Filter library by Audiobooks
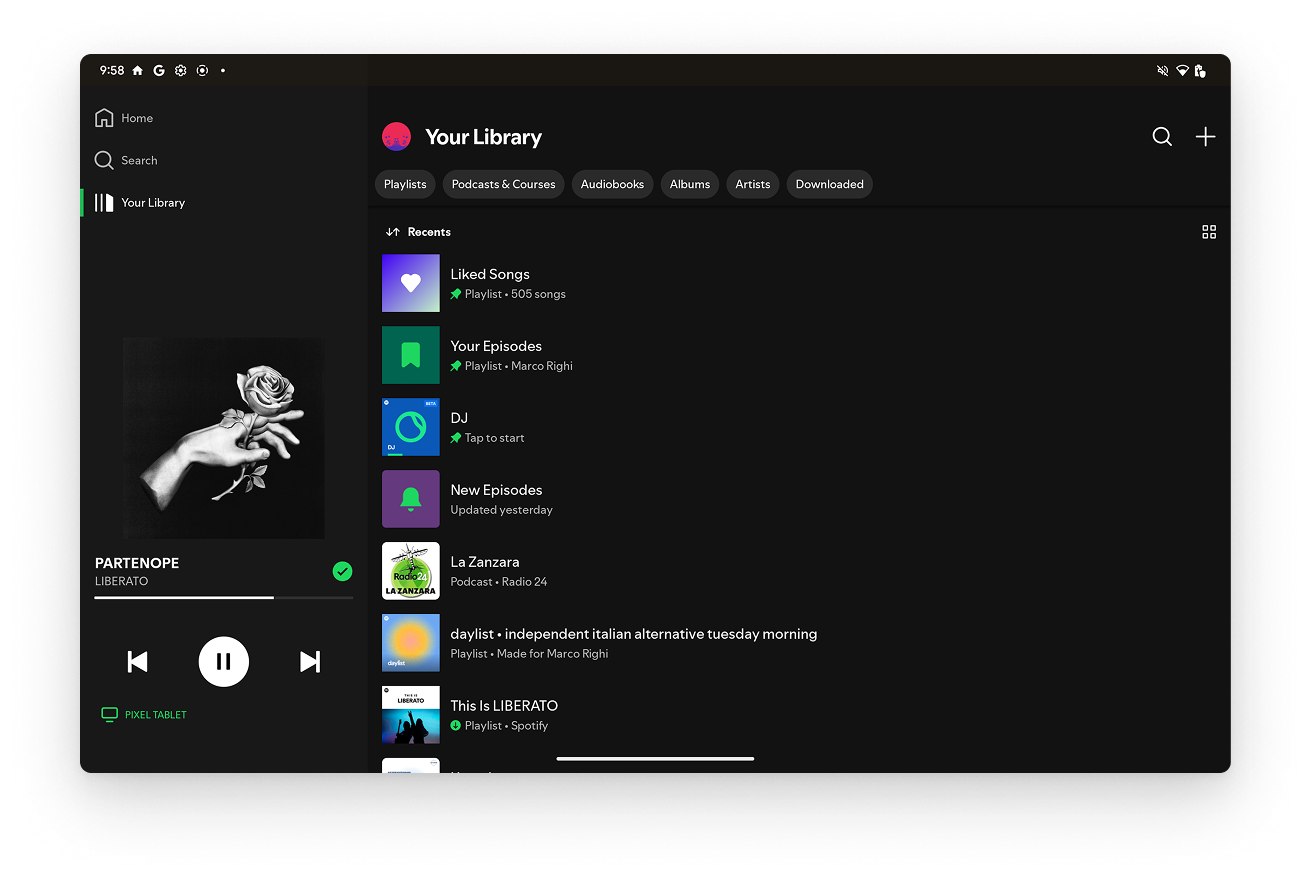Screen dimensions: 1311x879 [612, 184]
